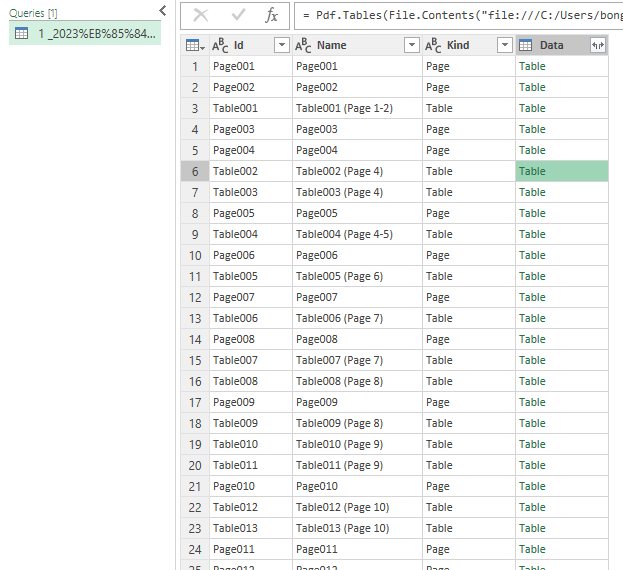623x570 pixels.
Task: Click the Queries [1] pane title
Action: [x=33, y=13]
